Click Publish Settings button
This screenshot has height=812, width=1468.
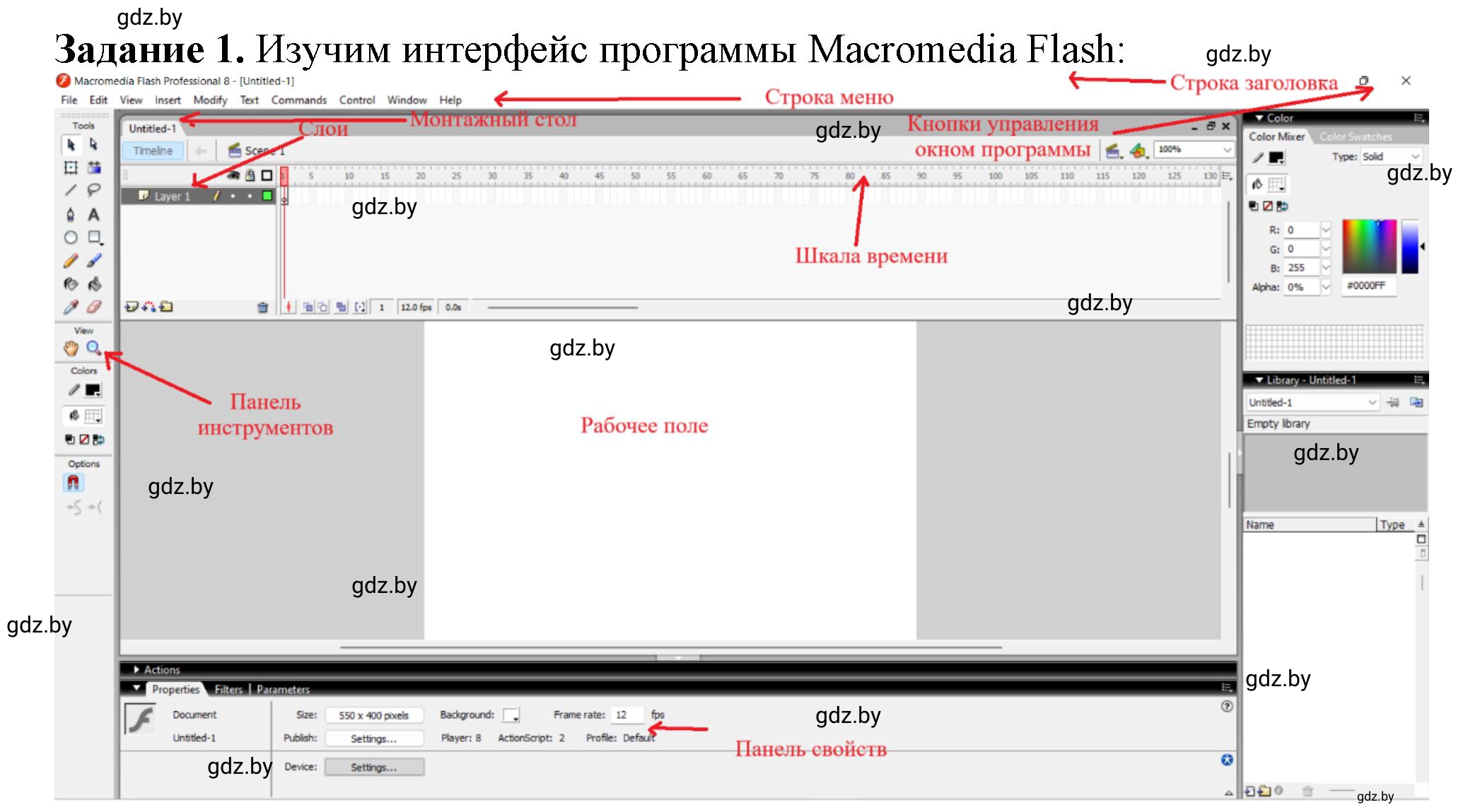pyautogui.click(x=374, y=739)
